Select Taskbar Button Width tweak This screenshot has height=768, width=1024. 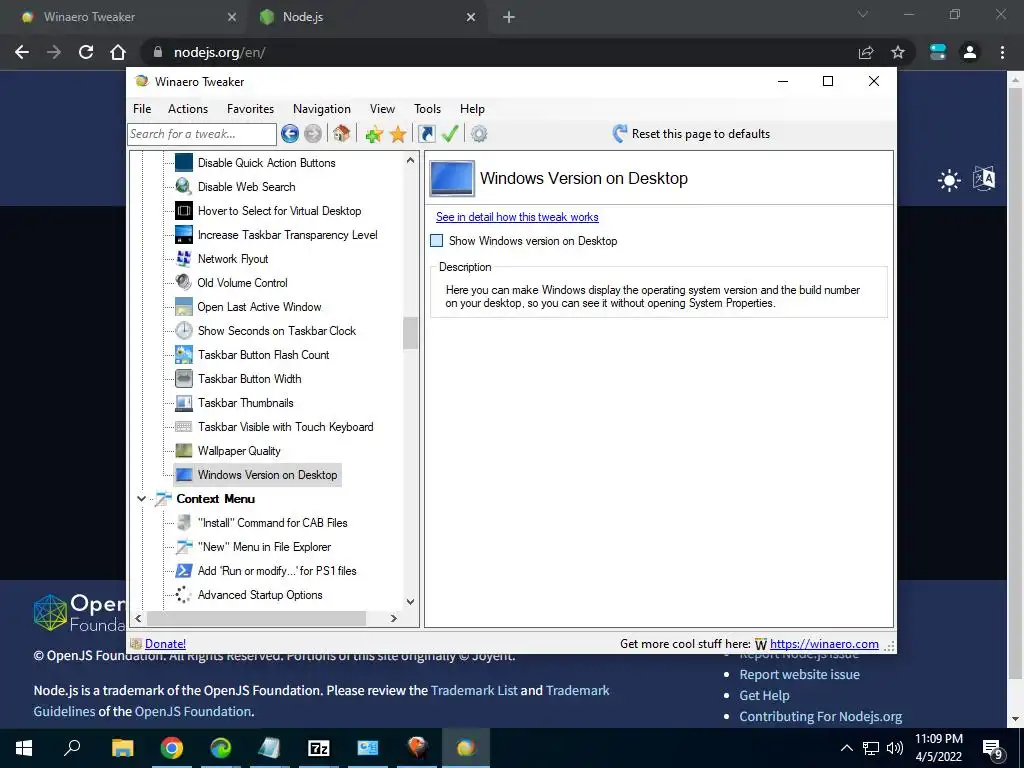click(249, 379)
